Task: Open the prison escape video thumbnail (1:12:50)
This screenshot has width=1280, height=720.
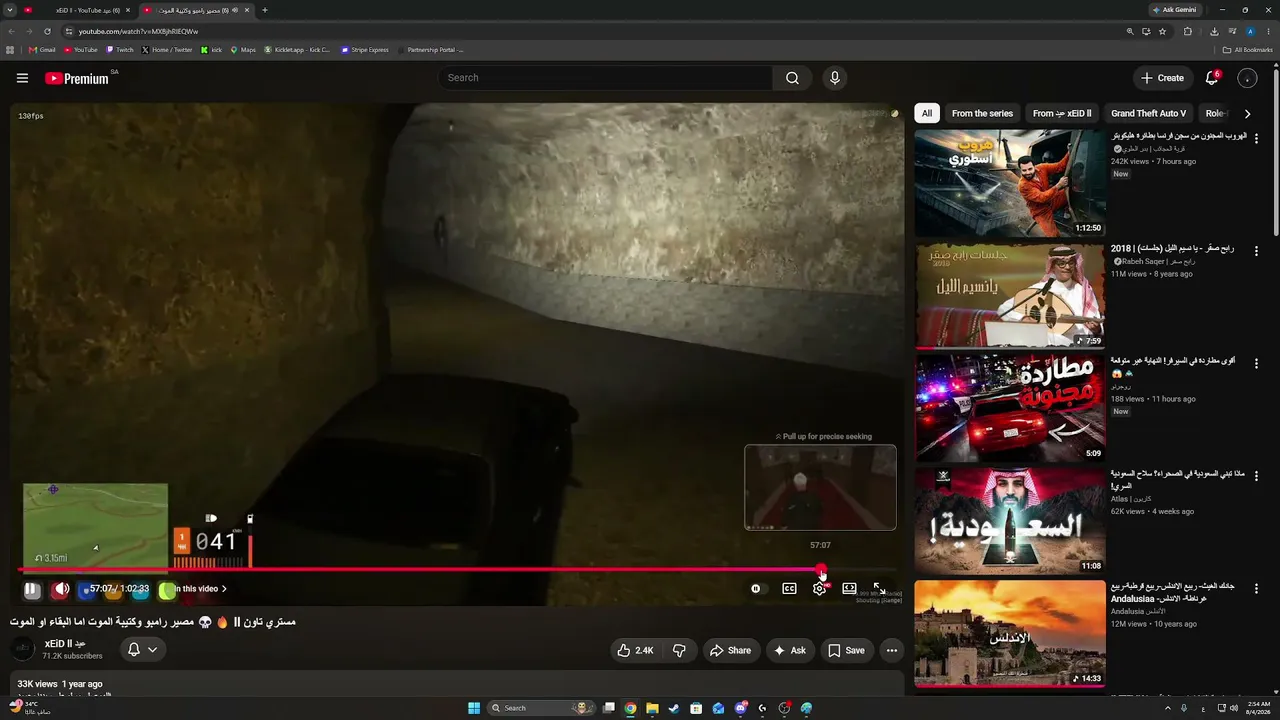Action: coord(1010,183)
